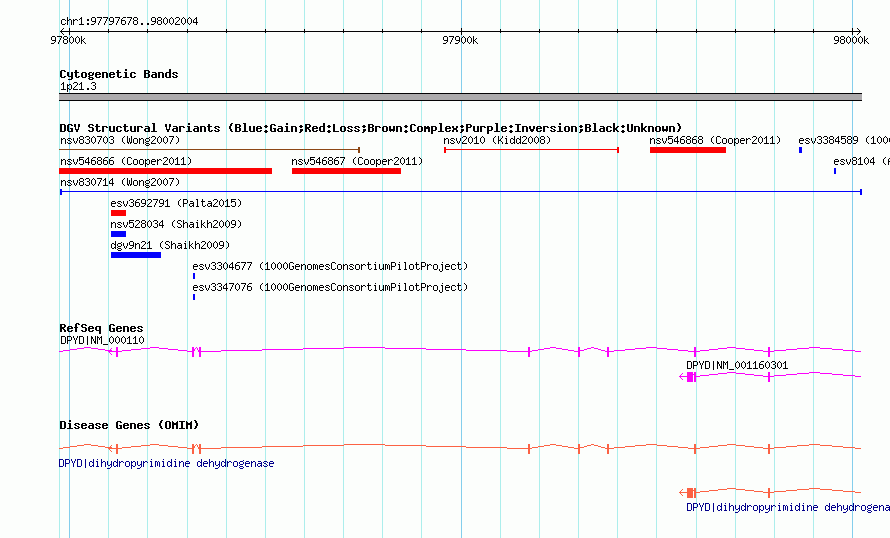
Task: Click the esv3347076 (1000GenomesConsortiumPilotProject) label
Action: (x=330, y=287)
